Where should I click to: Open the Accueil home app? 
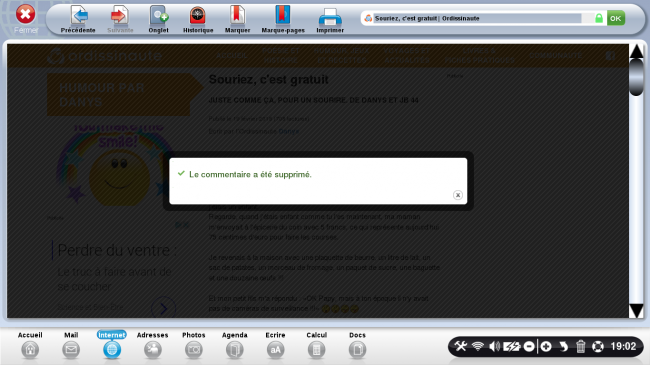30,345
